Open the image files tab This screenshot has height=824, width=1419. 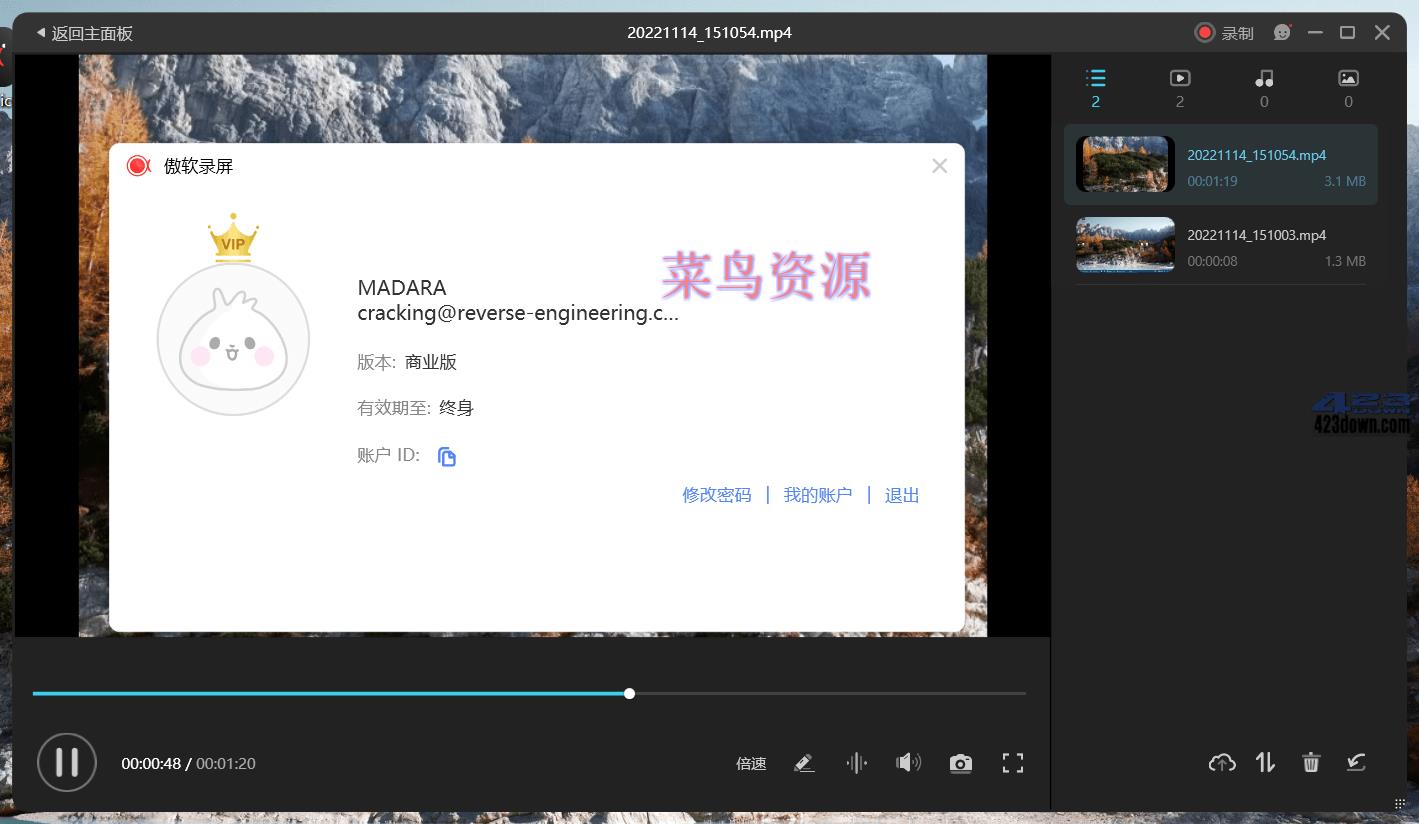(x=1347, y=77)
